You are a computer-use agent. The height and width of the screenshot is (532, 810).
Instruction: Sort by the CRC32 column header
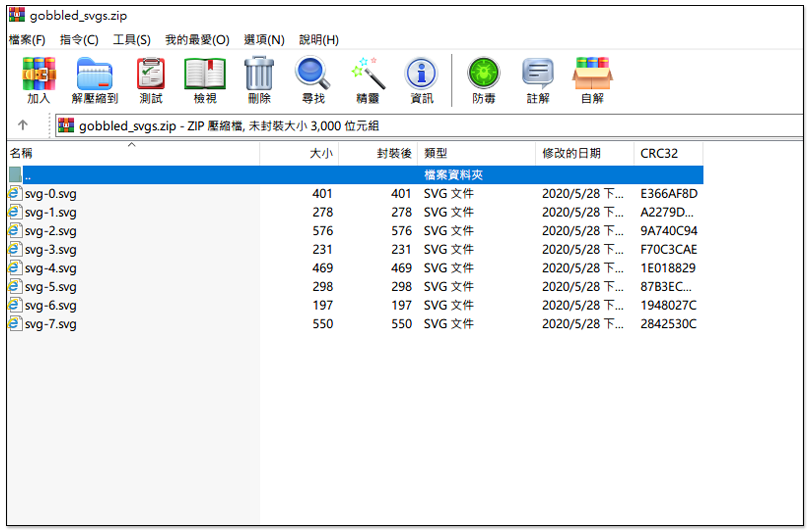[668, 153]
